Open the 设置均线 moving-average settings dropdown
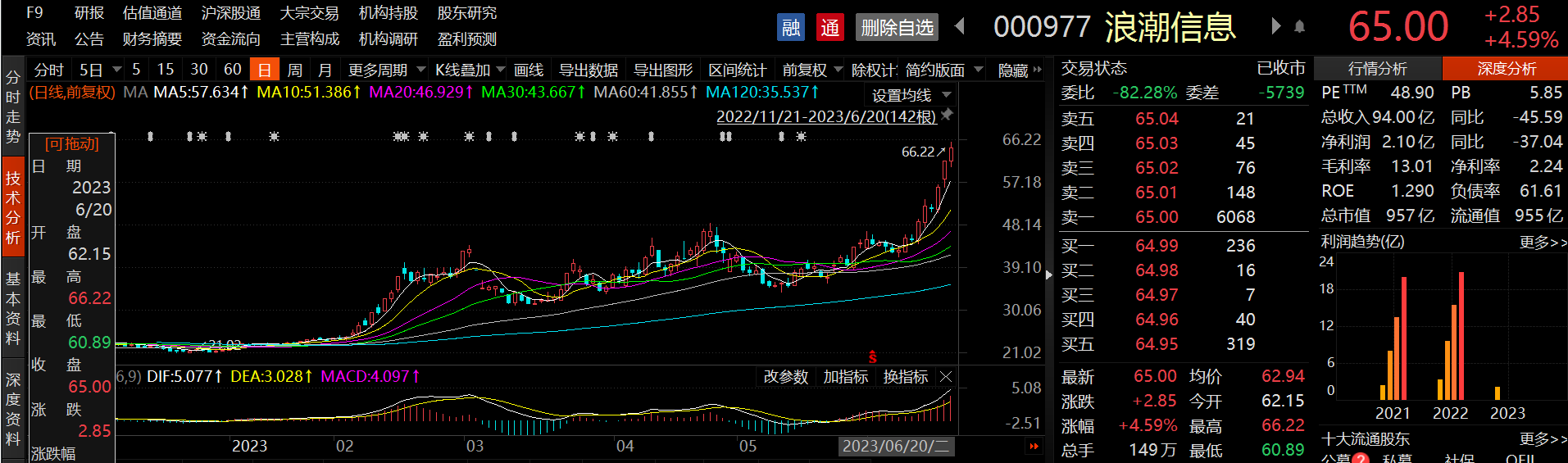 tap(911, 95)
